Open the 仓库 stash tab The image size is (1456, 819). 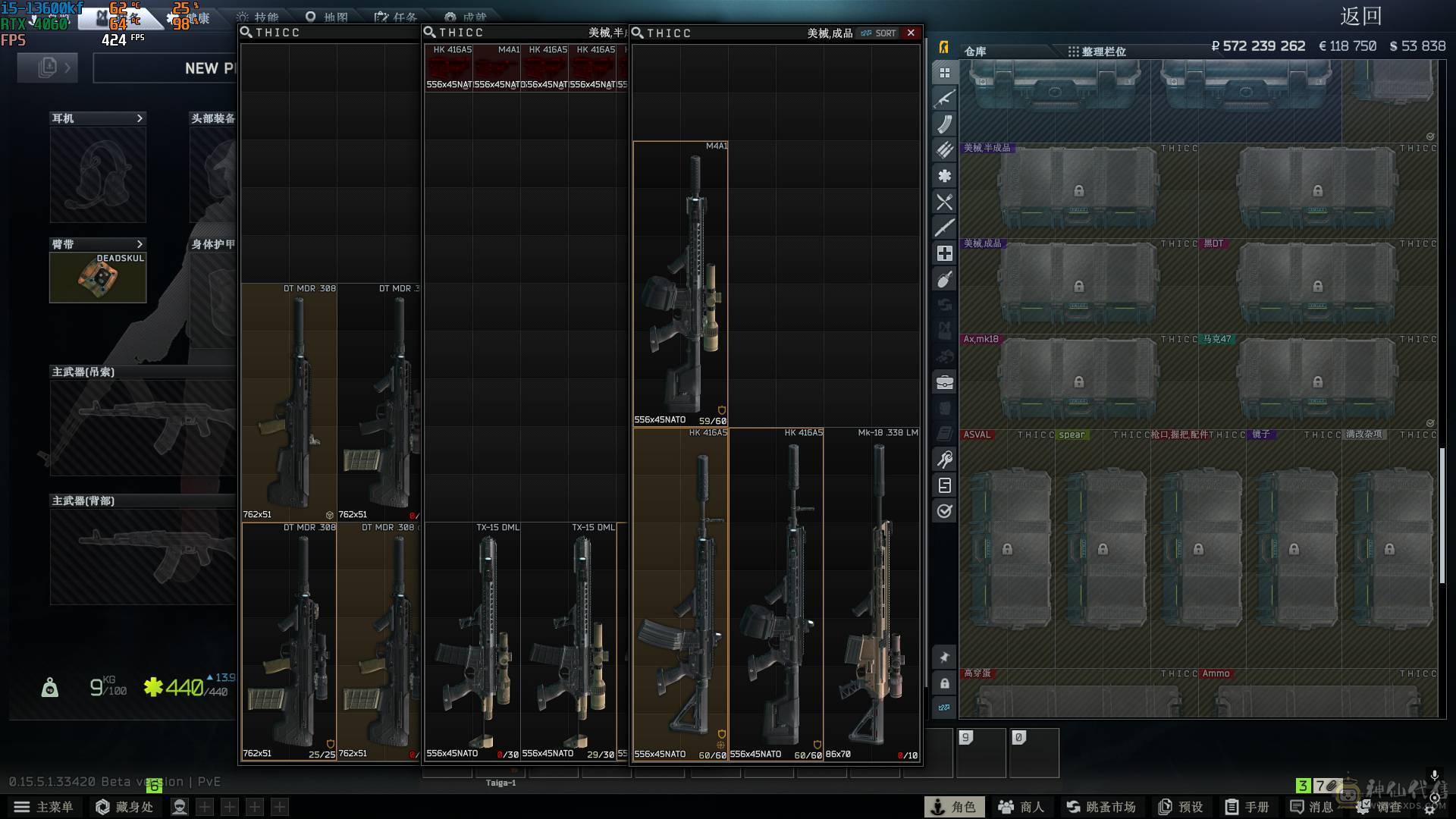pos(975,52)
